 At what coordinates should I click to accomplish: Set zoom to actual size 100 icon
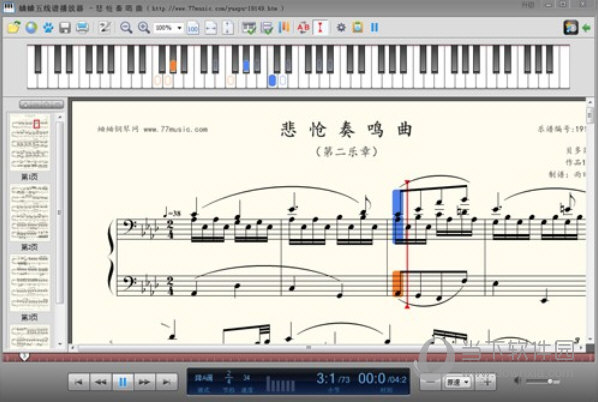click(x=193, y=27)
